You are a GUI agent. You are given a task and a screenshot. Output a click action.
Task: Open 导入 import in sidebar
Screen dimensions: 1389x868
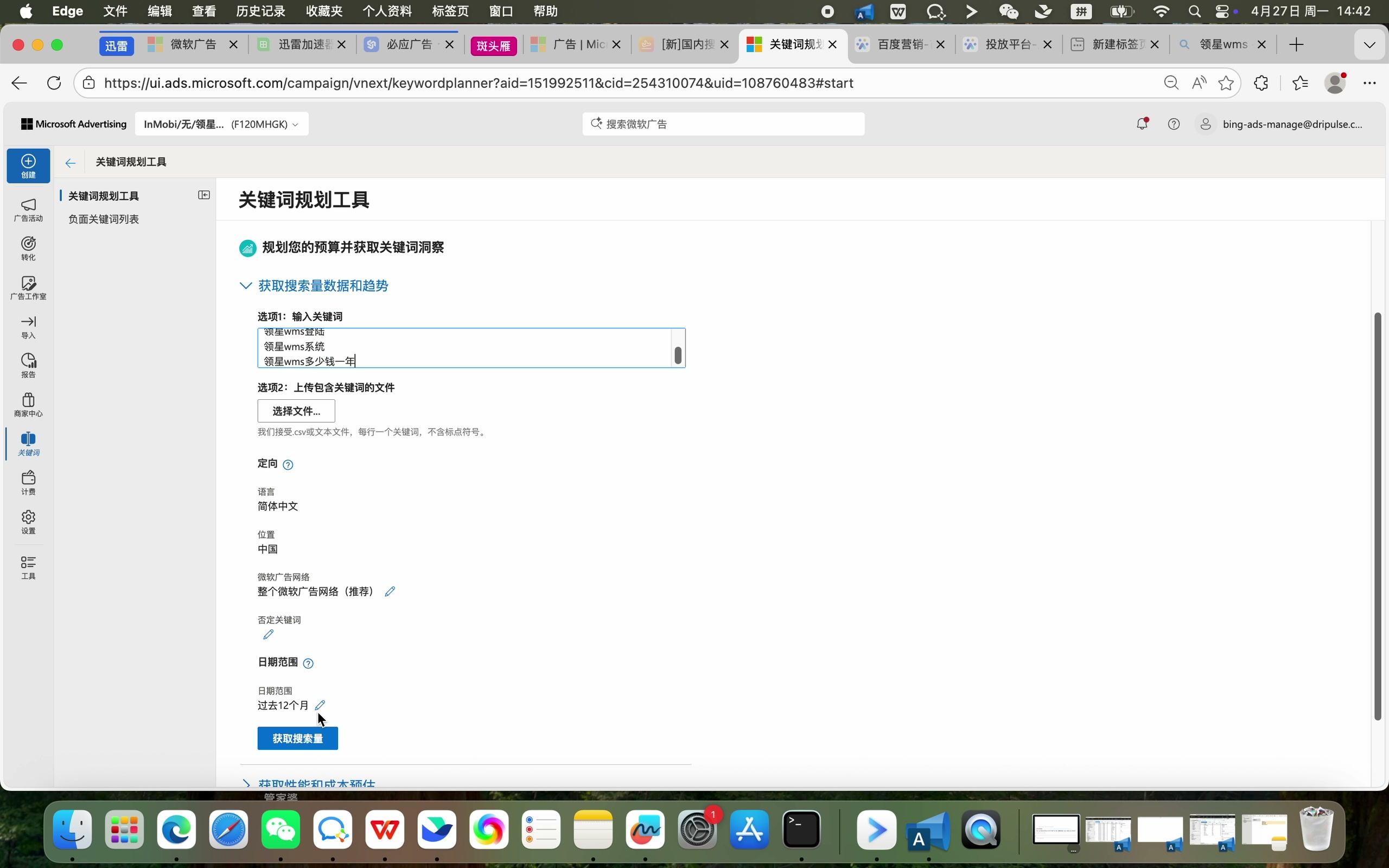(x=28, y=327)
